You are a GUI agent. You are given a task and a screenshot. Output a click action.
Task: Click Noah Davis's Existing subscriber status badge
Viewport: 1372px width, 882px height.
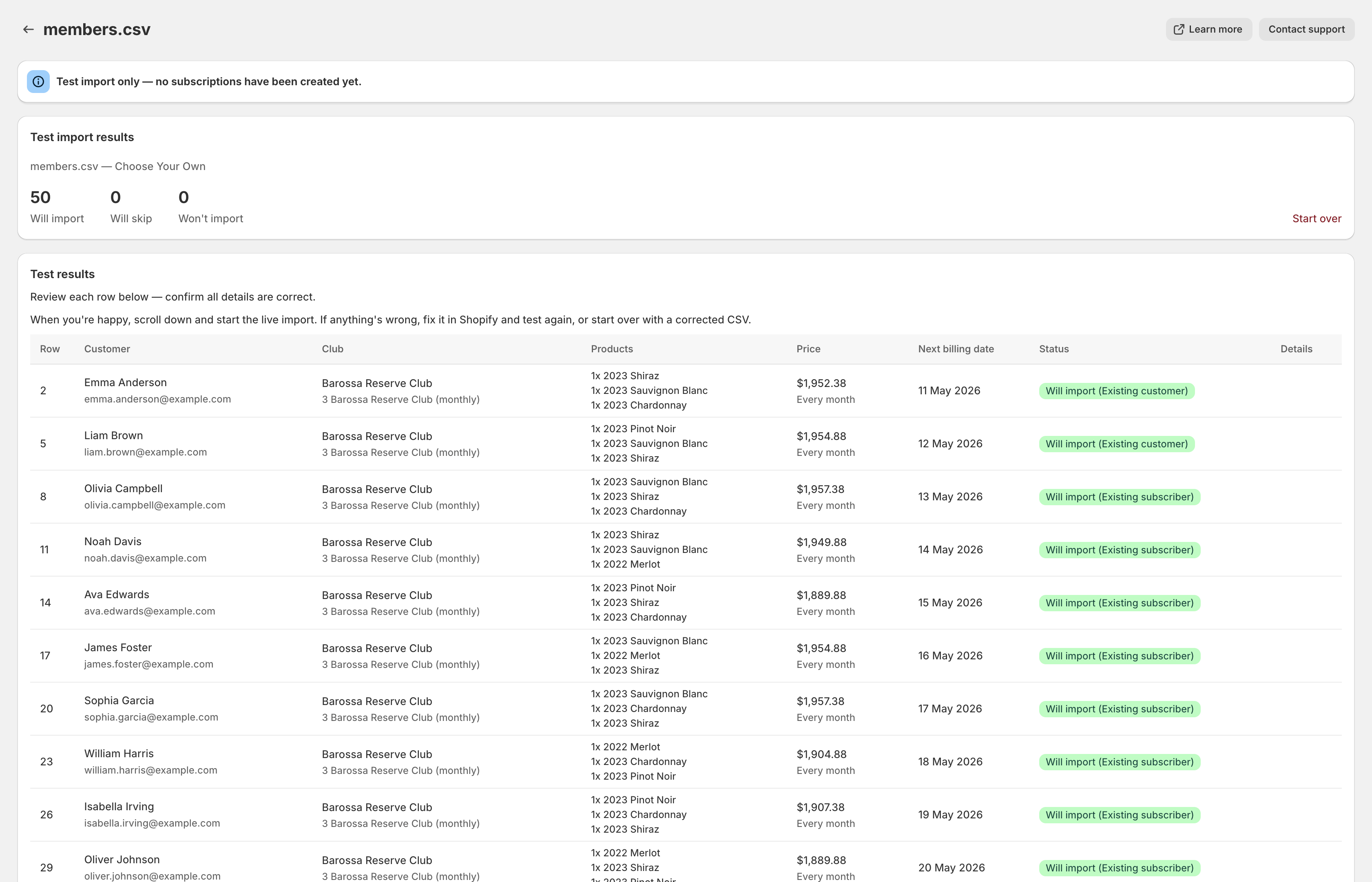click(1120, 550)
